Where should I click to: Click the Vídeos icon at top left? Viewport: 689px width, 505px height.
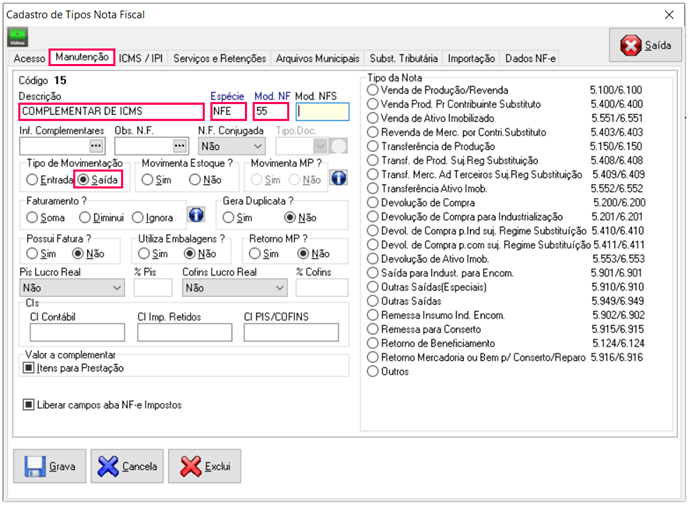18,37
